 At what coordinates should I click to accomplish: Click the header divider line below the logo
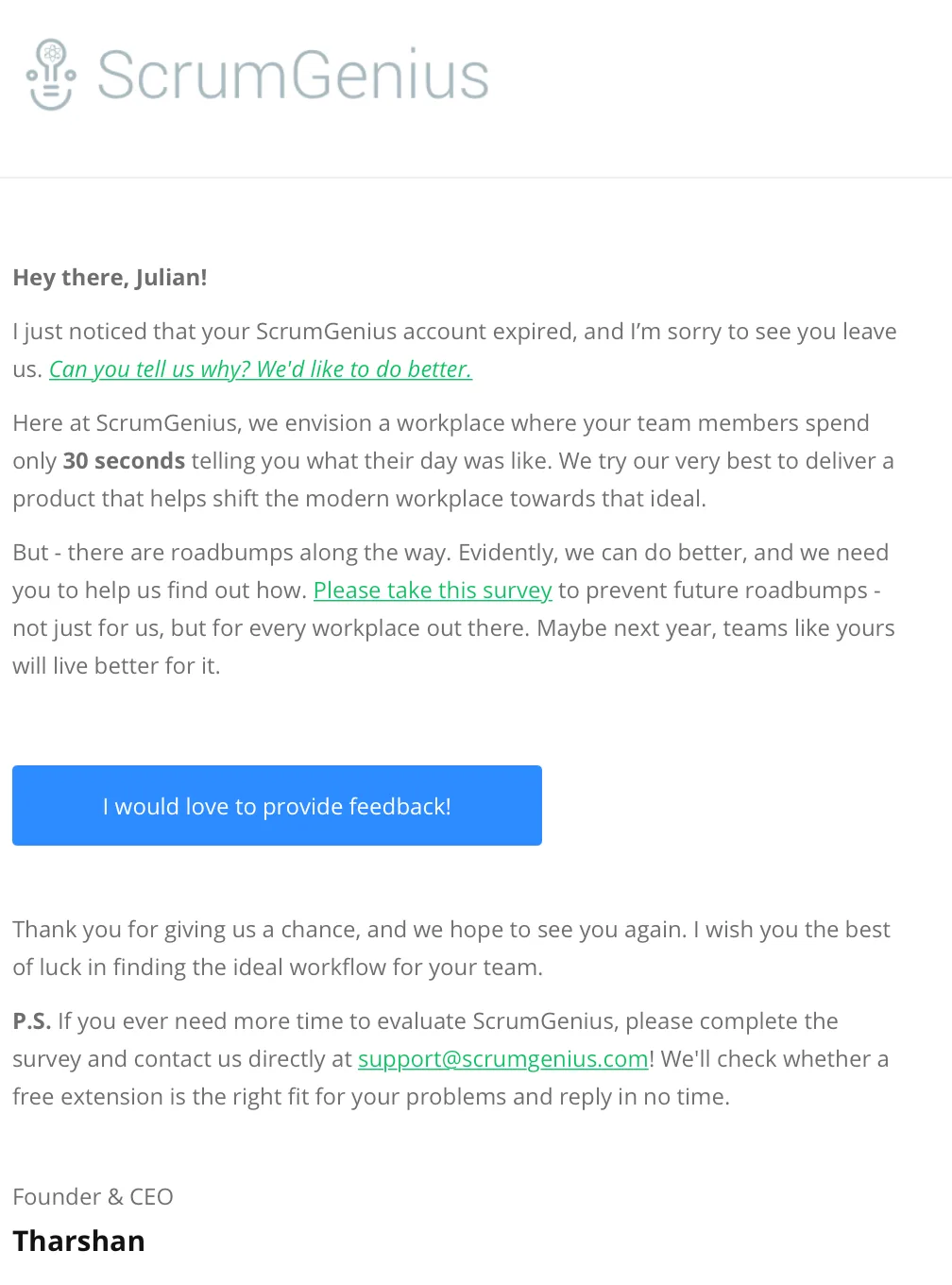(x=476, y=178)
